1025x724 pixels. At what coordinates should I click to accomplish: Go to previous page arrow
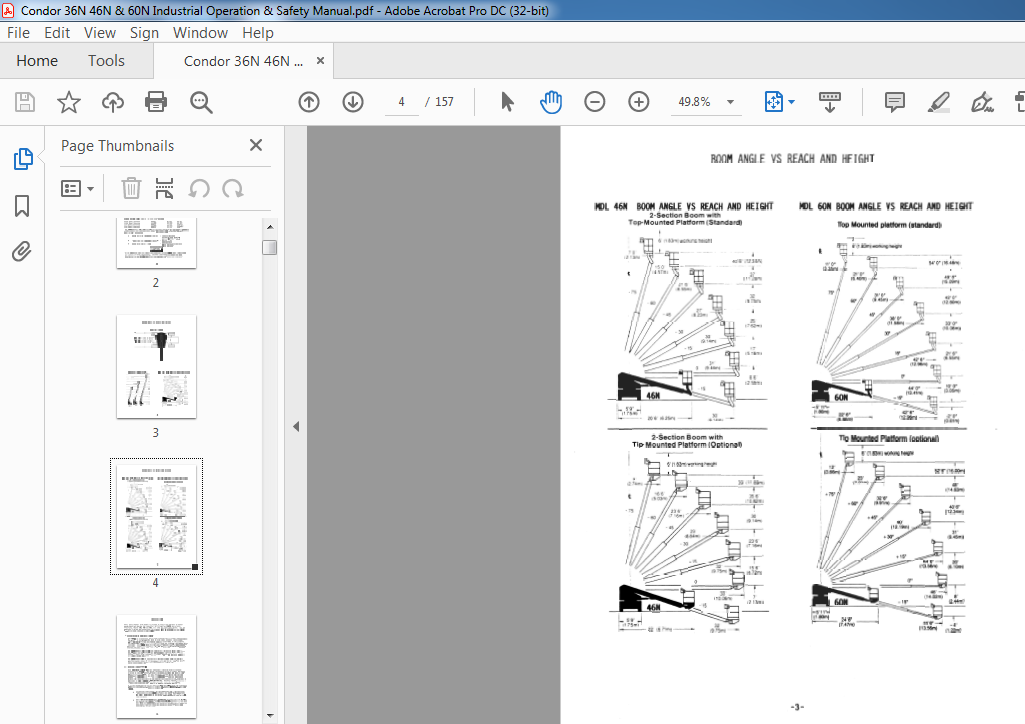click(309, 102)
